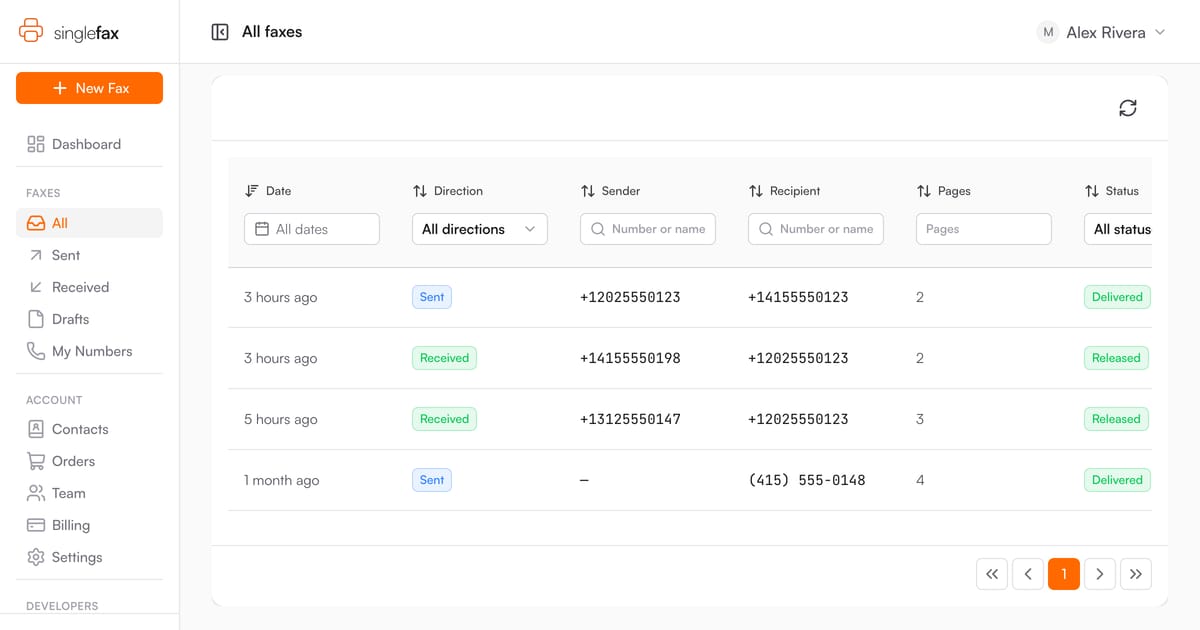Click sender +13125550147
The image size is (1200, 630).
tap(630, 419)
